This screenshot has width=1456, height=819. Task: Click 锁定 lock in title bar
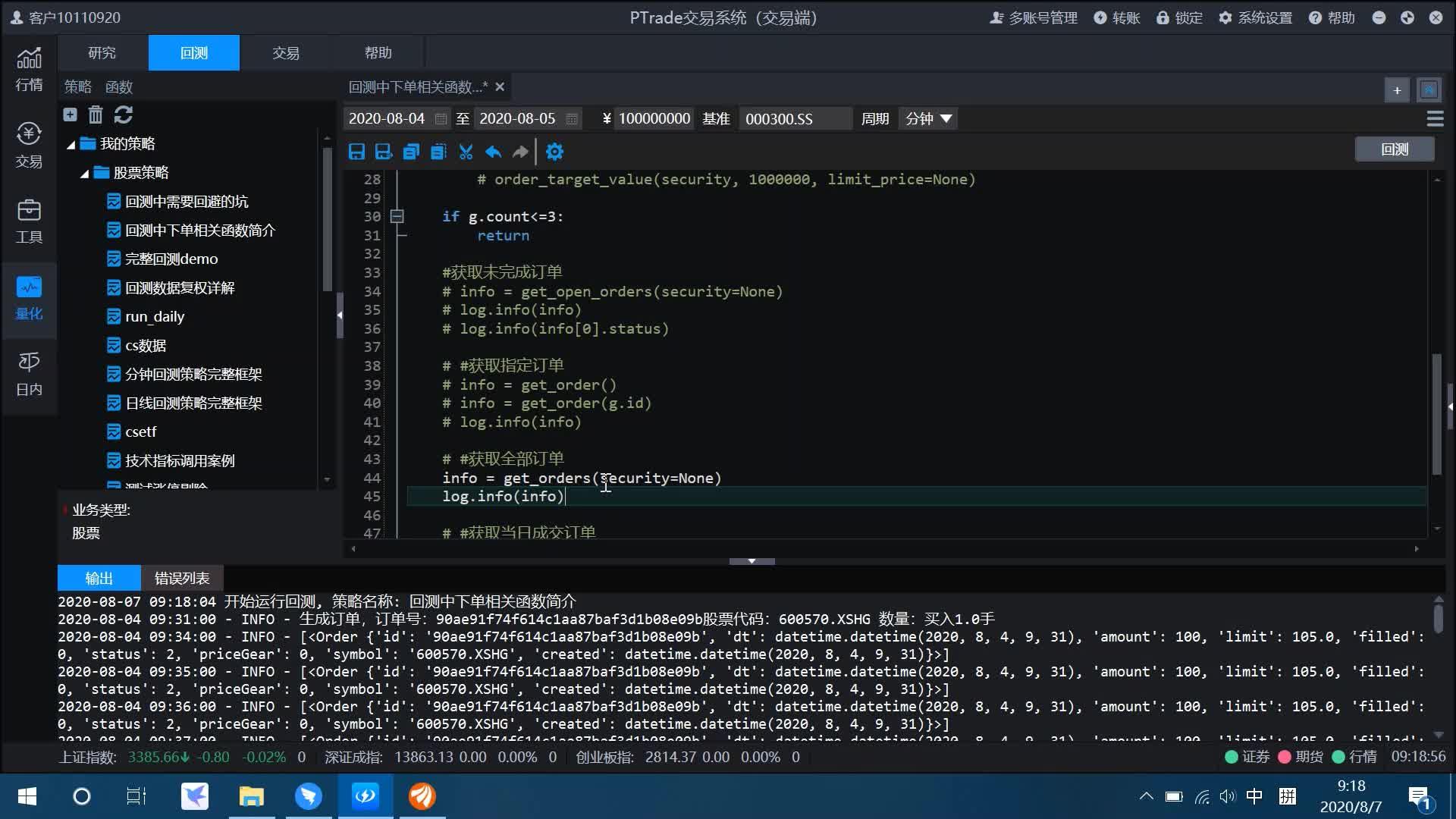pos(1179,17)
